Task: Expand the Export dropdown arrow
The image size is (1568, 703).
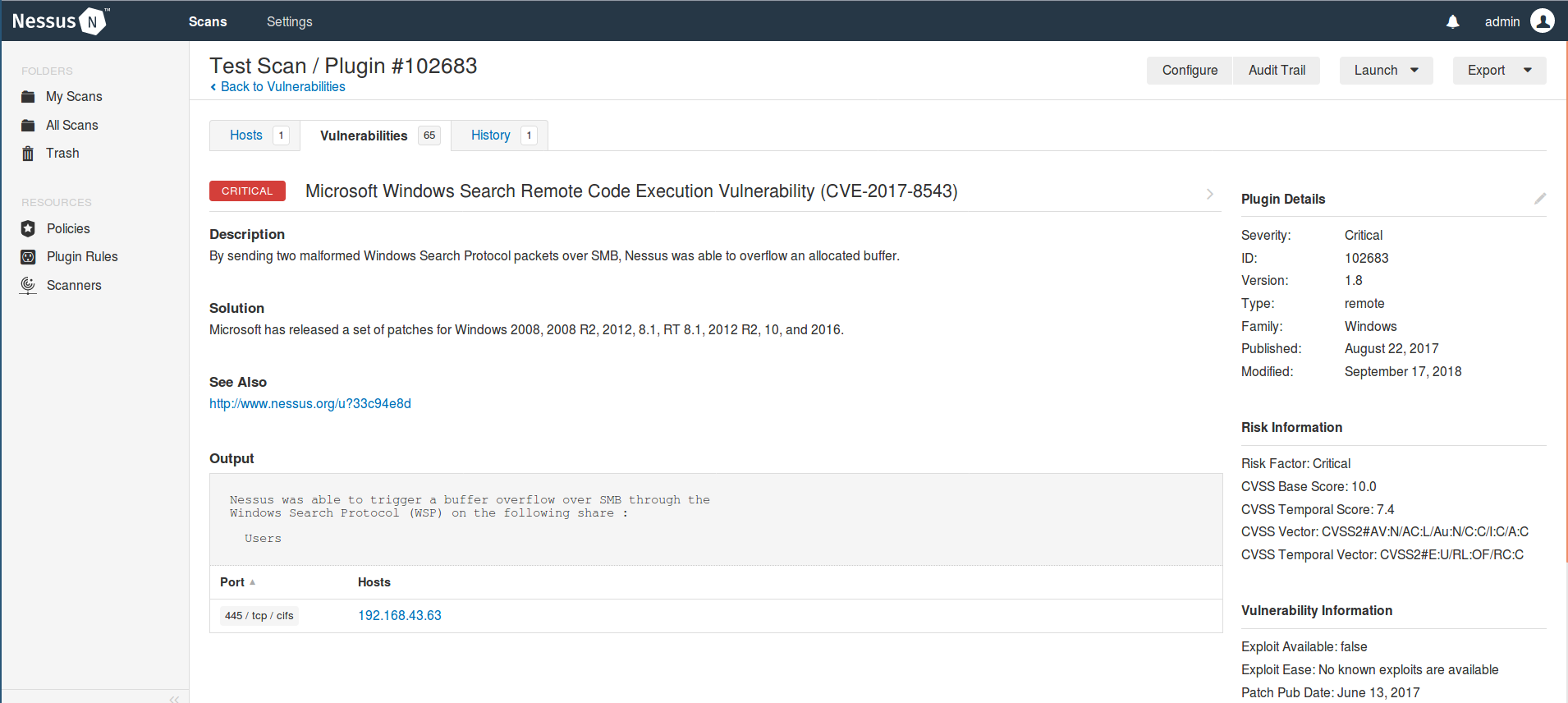Action: tap(1528, 71)
